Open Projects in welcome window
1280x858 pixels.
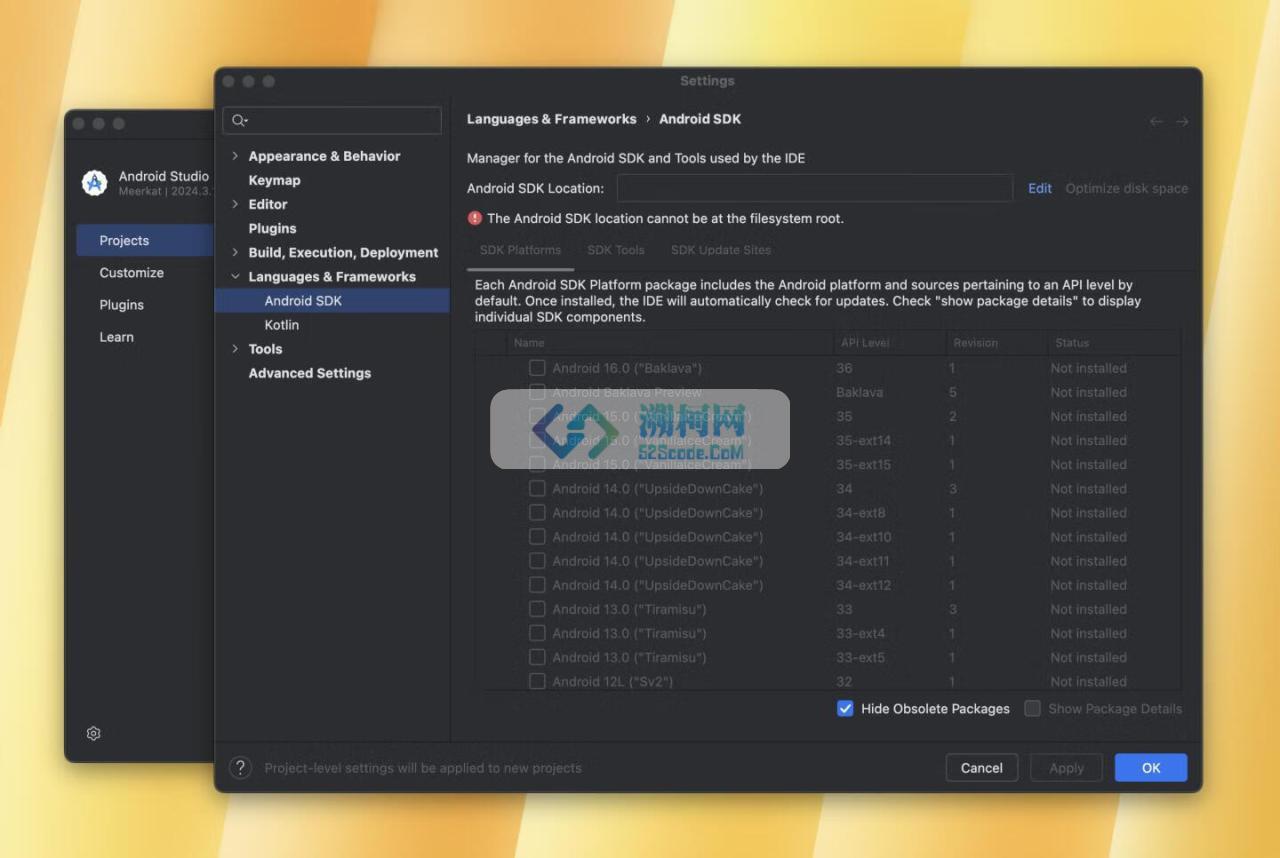coord(145,240)
